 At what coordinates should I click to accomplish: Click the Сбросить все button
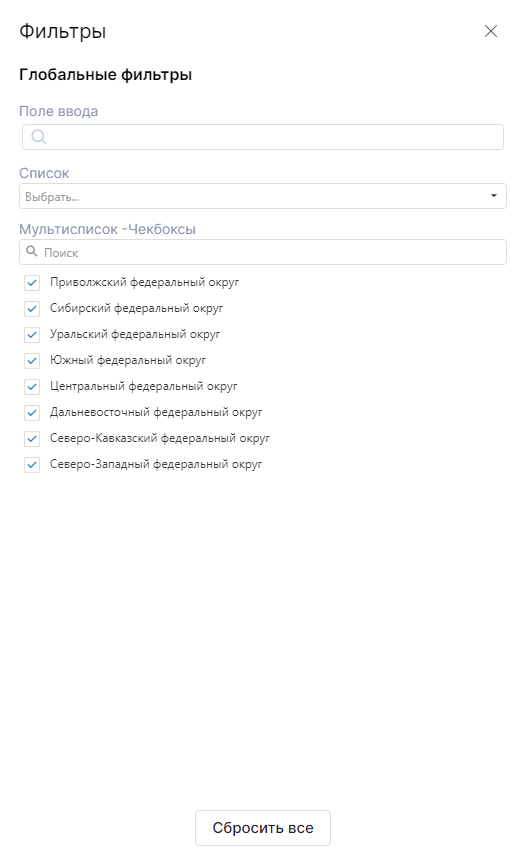(263, 828)
